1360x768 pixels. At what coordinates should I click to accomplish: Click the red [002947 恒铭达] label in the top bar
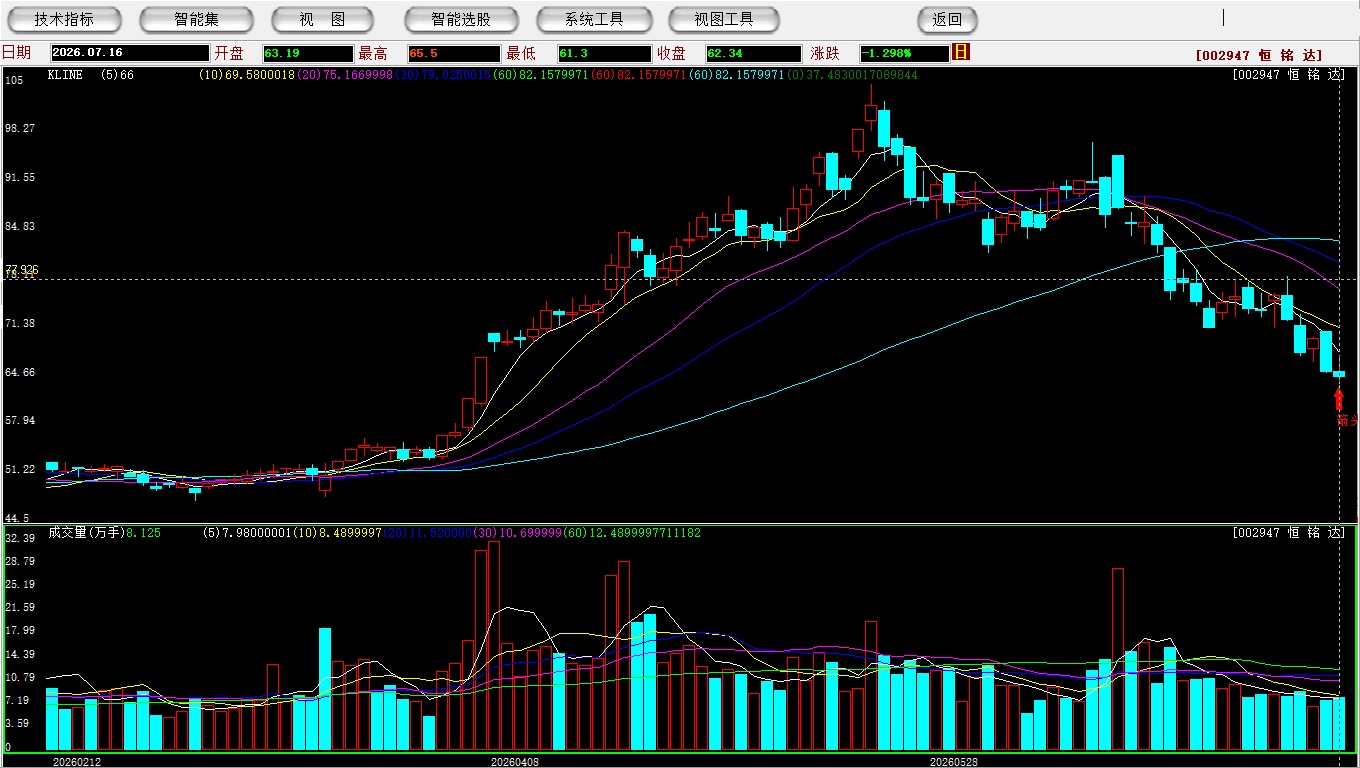point(1258,56)
